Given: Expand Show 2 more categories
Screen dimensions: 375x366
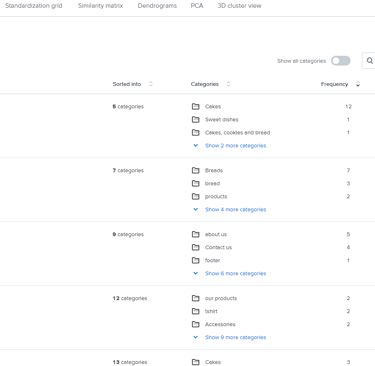Looking at the screenshot, I should (x=235, y=146).
